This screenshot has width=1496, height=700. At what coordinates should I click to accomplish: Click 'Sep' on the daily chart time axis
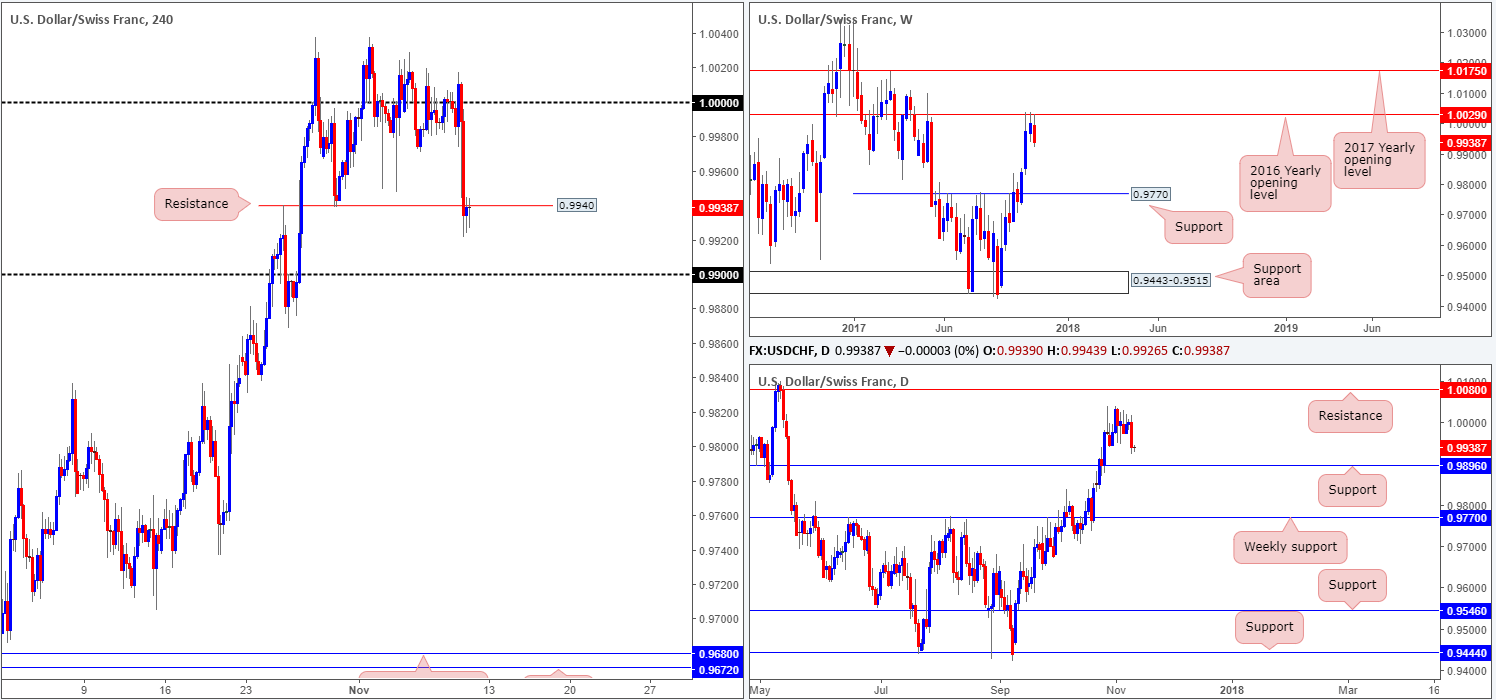pyautogui.click(x=1001, y=690)
